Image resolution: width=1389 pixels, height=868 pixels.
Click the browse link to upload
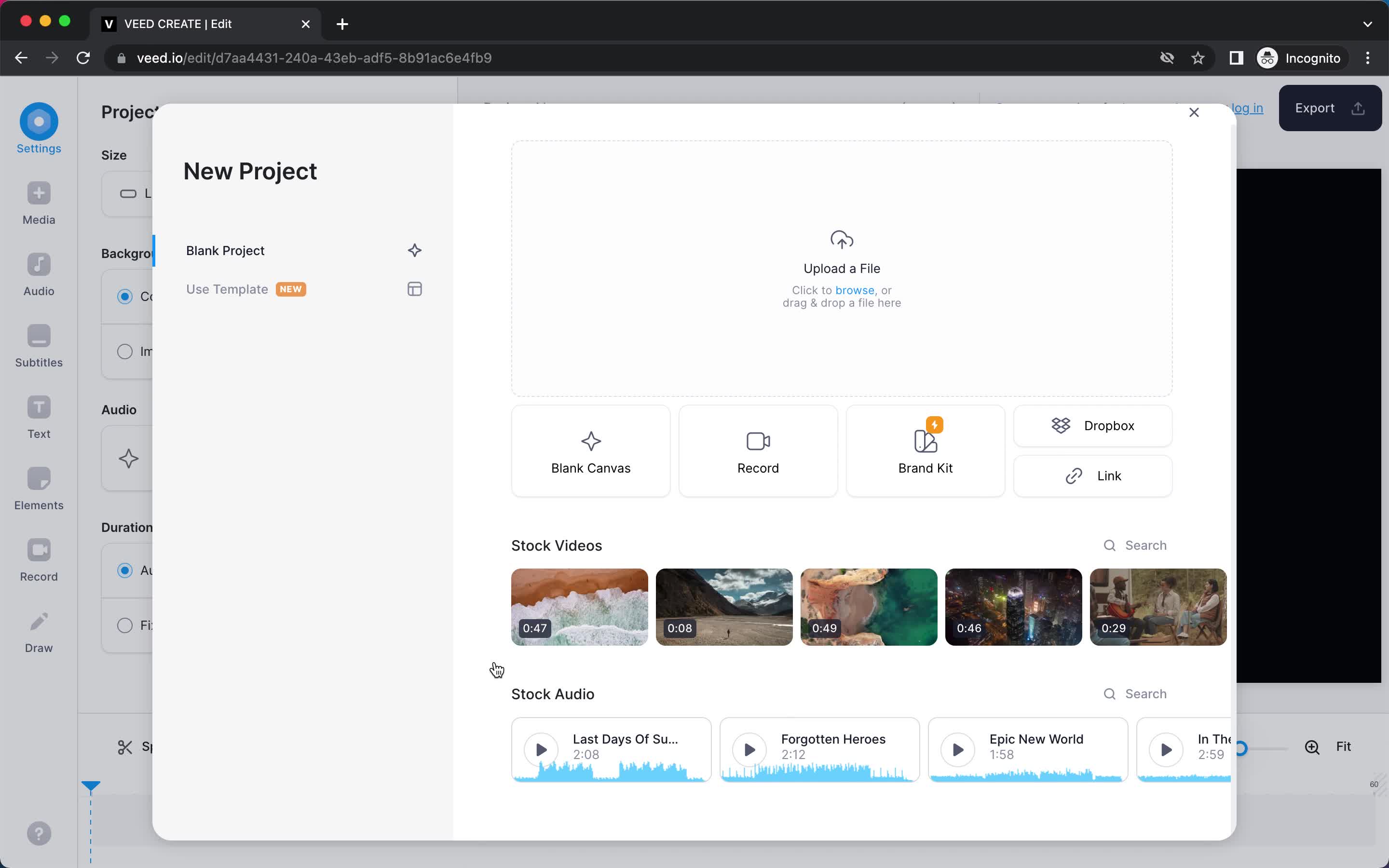pos(854,290)
